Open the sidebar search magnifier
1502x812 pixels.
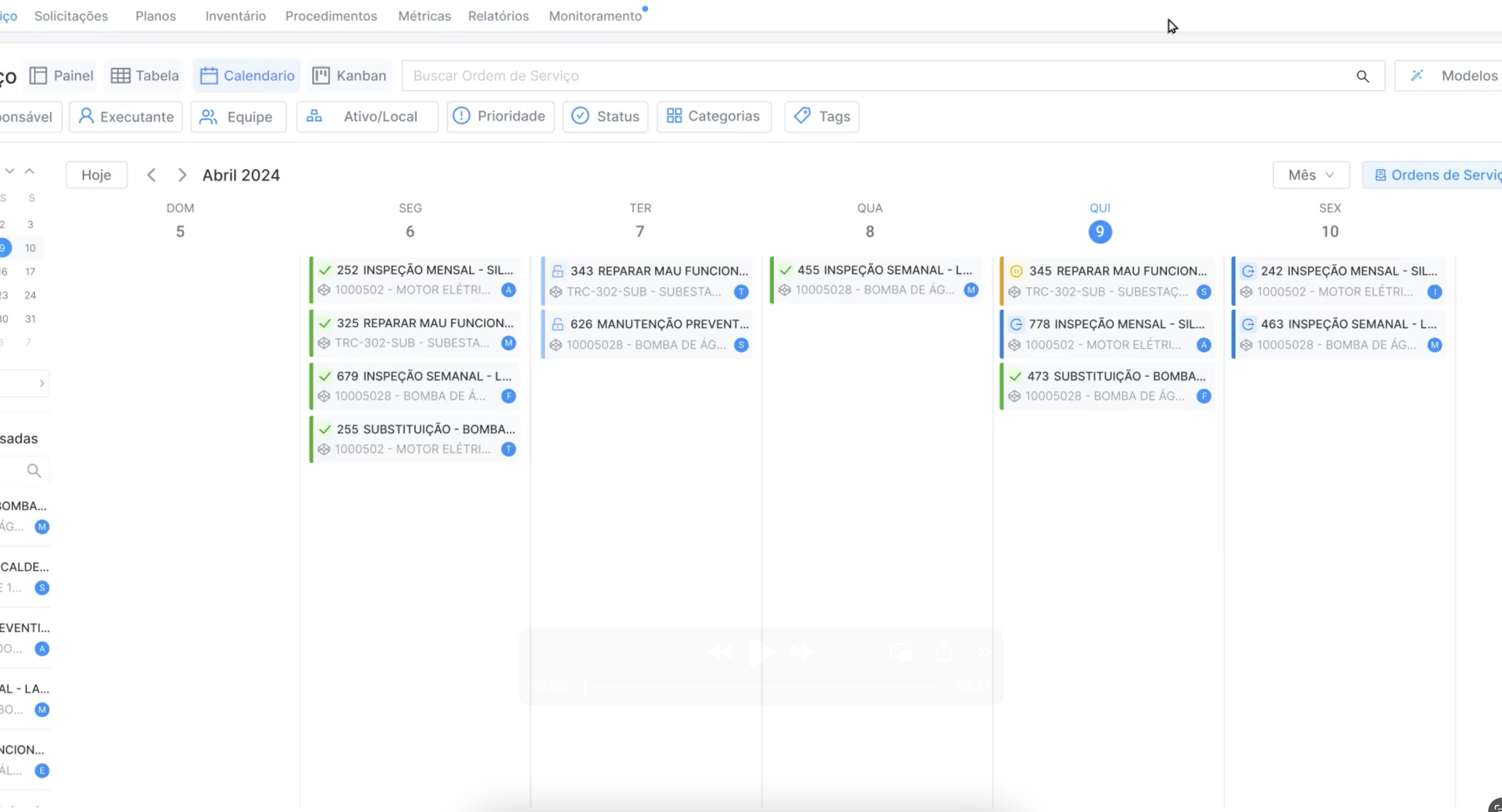tap(35, 470)
